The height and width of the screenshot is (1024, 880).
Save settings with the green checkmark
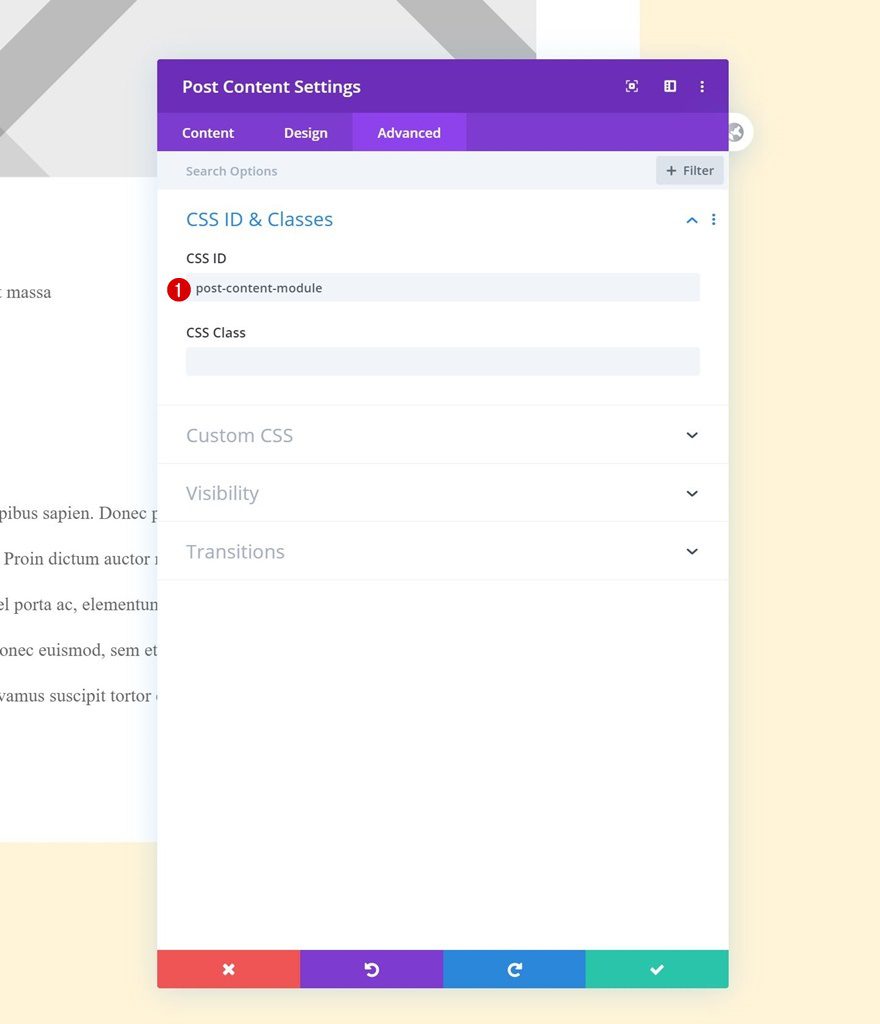tap(657, 969)
